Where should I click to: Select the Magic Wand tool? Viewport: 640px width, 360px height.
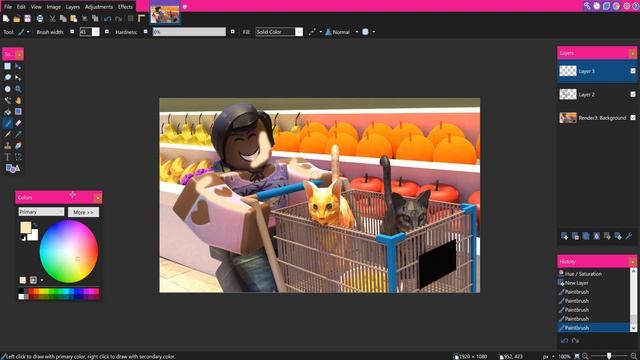[x=7, y=100]
